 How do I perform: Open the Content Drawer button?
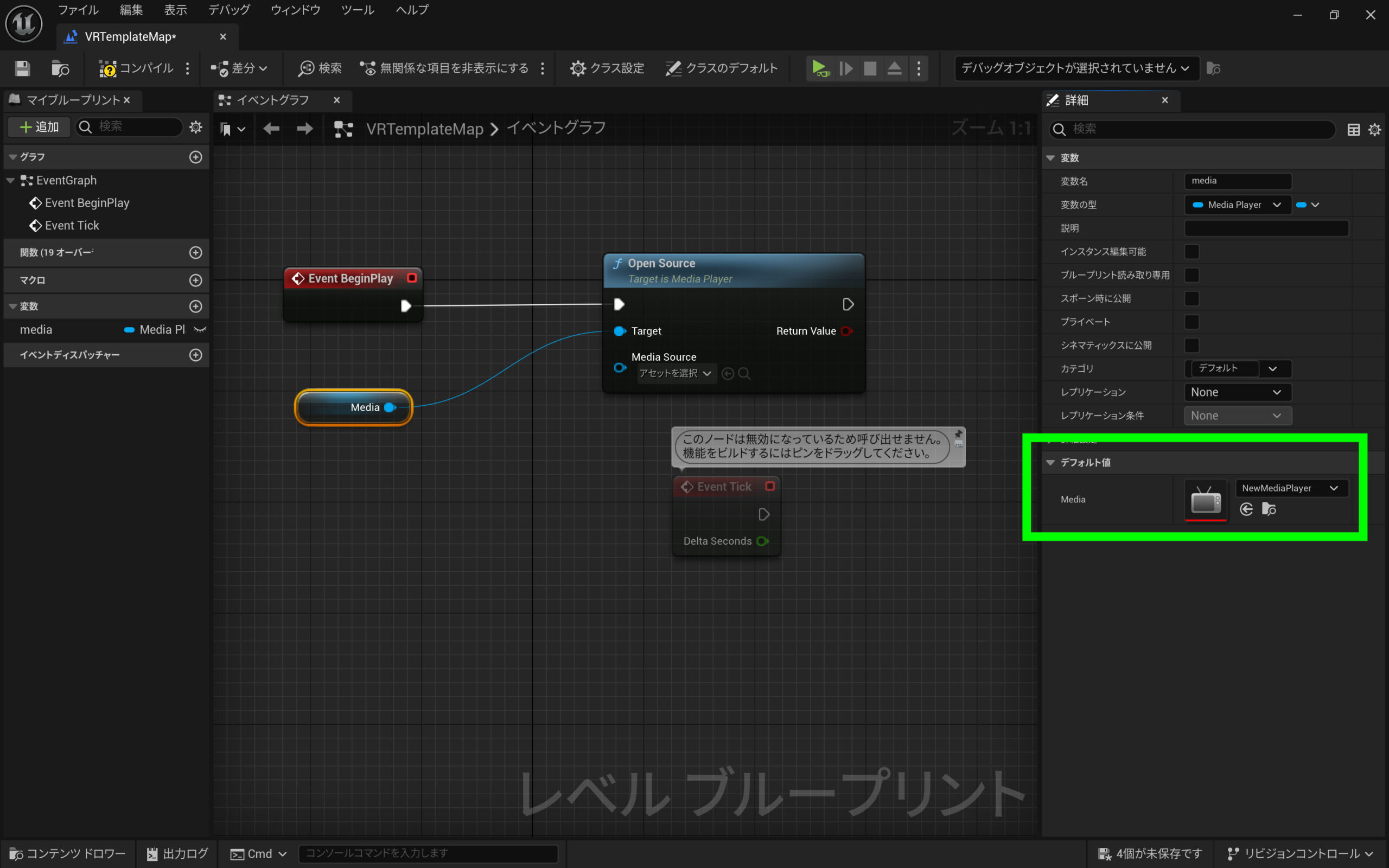pyautogui.click(x=68, y=854)
